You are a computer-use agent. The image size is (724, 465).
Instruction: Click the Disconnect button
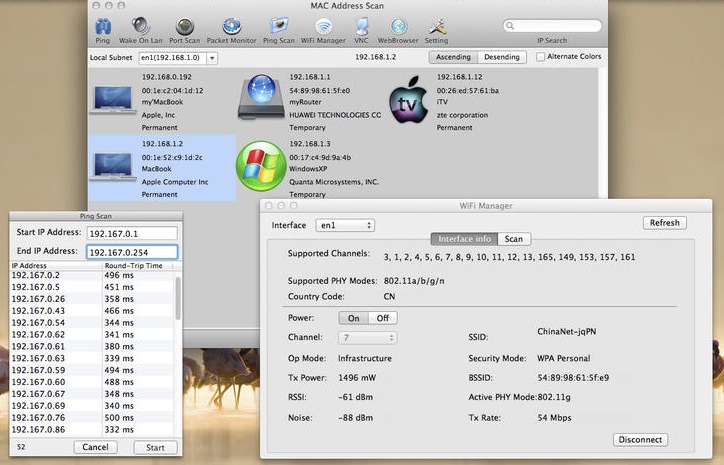coord(640,440)
